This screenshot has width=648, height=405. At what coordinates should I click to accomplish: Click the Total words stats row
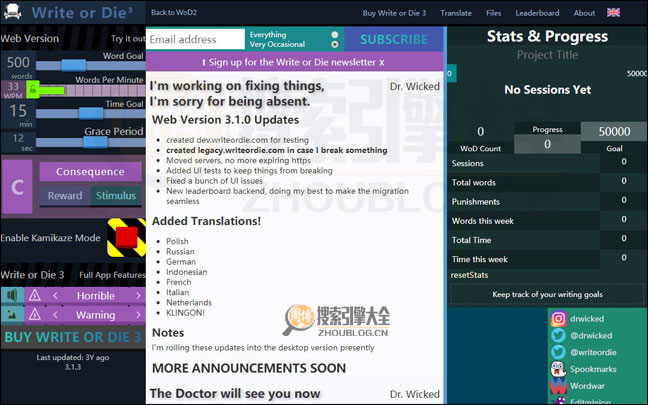point(547,182)
